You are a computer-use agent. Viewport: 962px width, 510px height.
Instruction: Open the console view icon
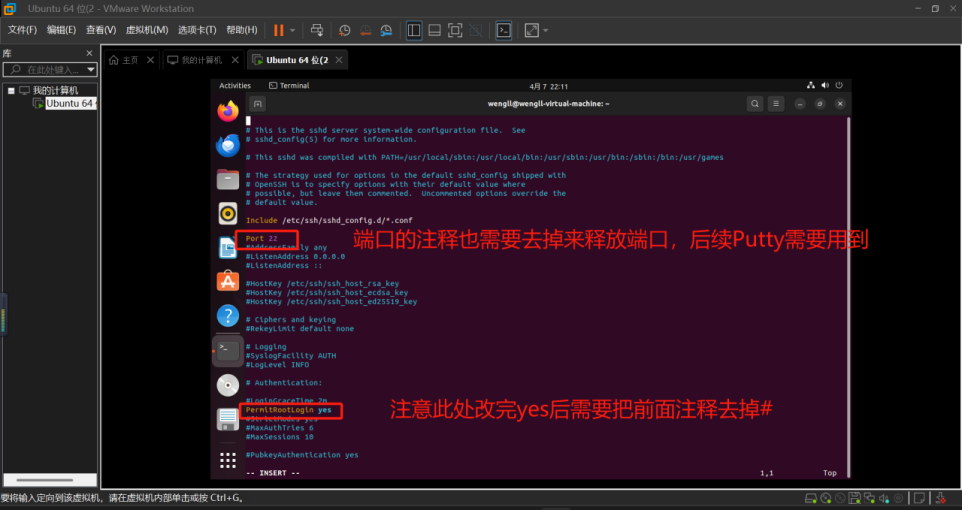coord(504,30)
